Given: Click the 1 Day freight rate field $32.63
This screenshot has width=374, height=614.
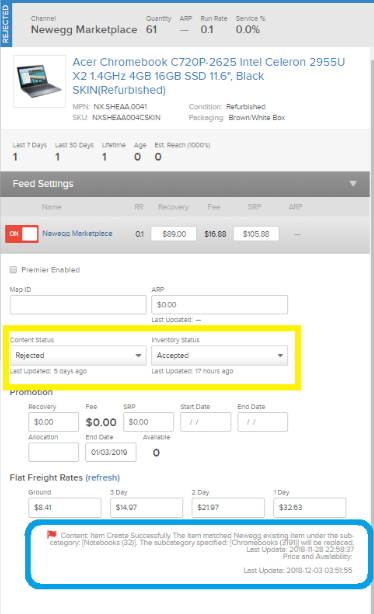Looking at the screenshot, I should 309,507.
